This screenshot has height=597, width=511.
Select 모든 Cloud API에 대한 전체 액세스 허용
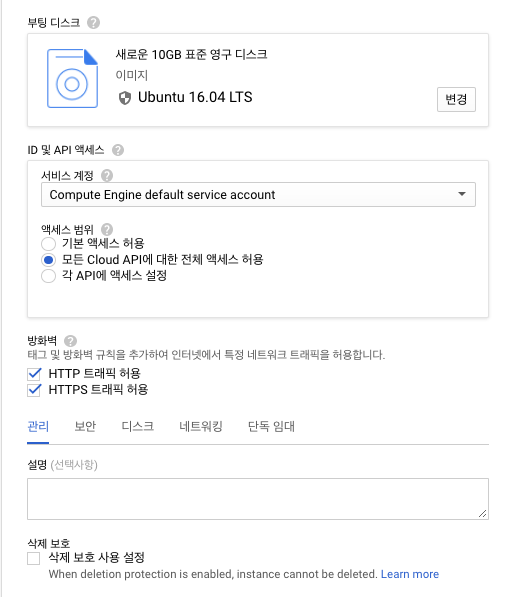tap(48, 260)
